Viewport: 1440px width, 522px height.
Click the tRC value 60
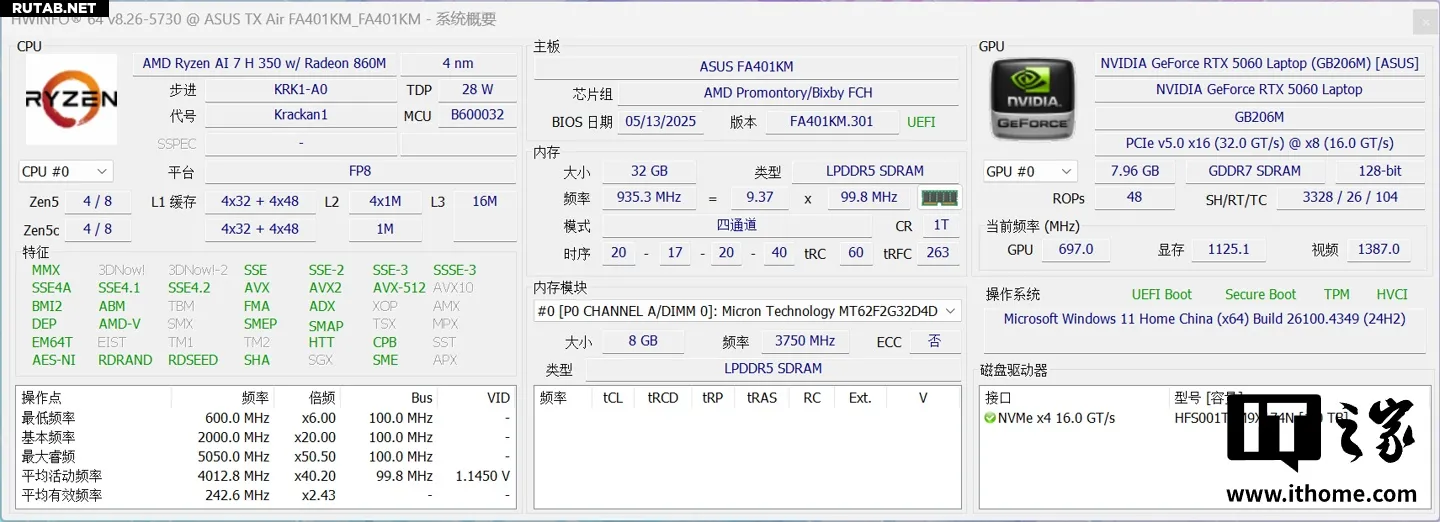pyautogui.click(x=856, y=253)
